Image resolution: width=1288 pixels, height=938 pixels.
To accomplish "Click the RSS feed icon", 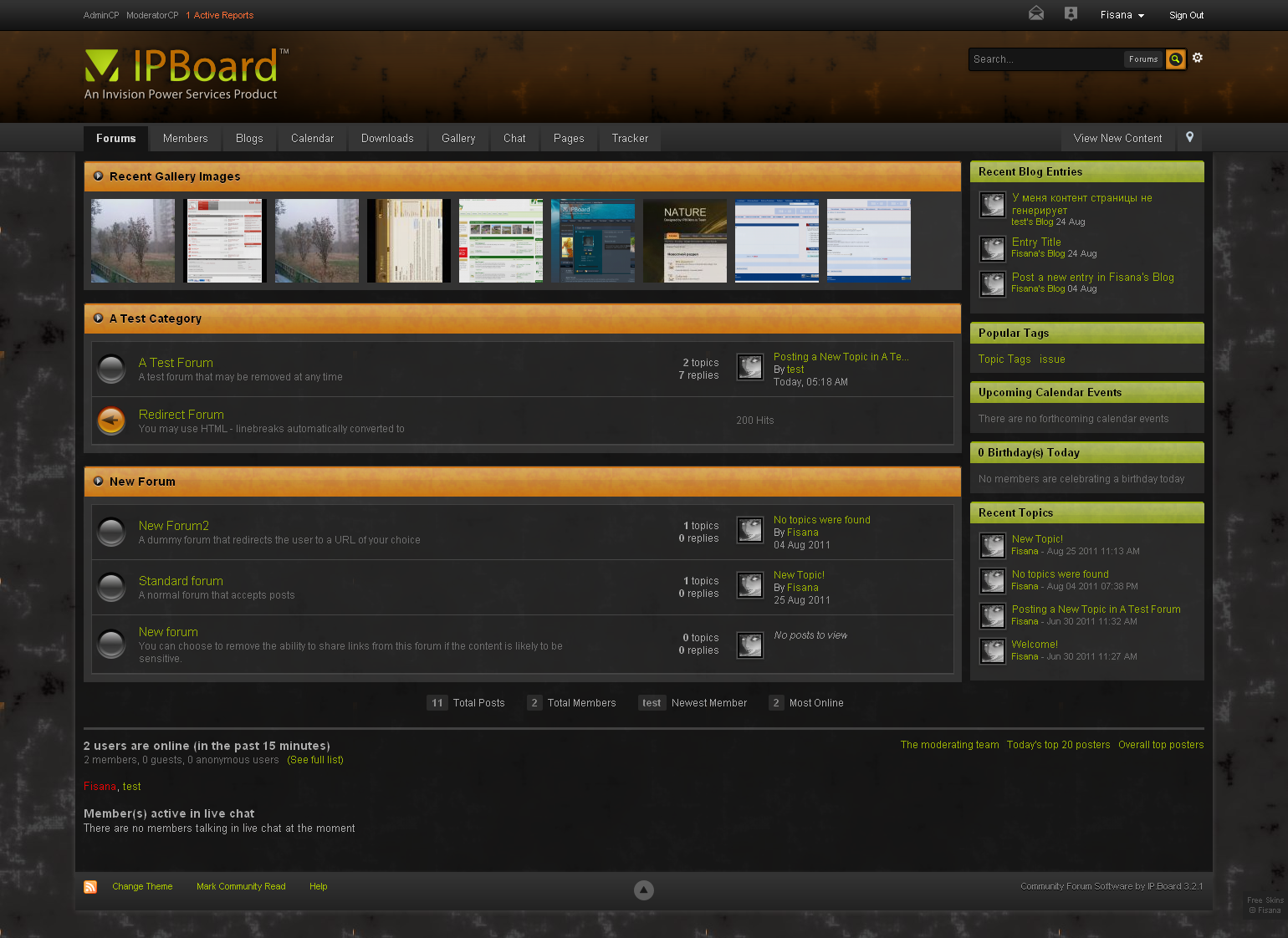I will point(90,887).
